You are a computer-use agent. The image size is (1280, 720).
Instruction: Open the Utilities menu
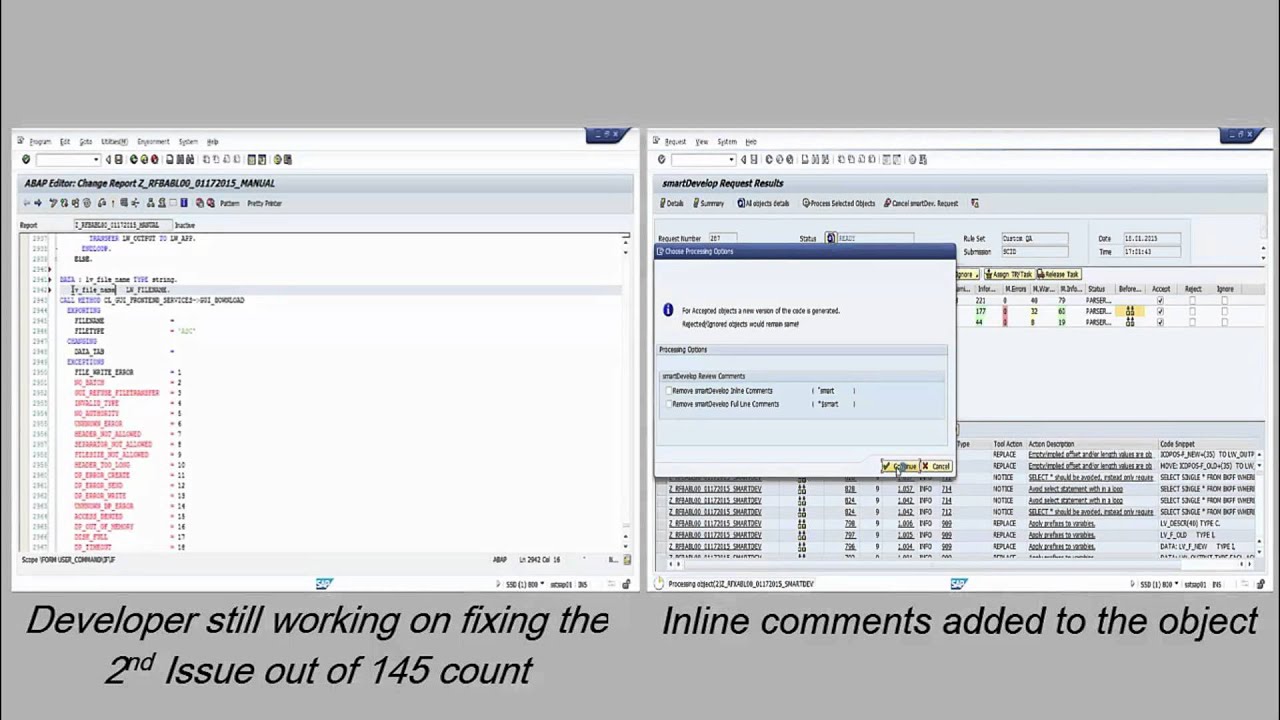114,142
